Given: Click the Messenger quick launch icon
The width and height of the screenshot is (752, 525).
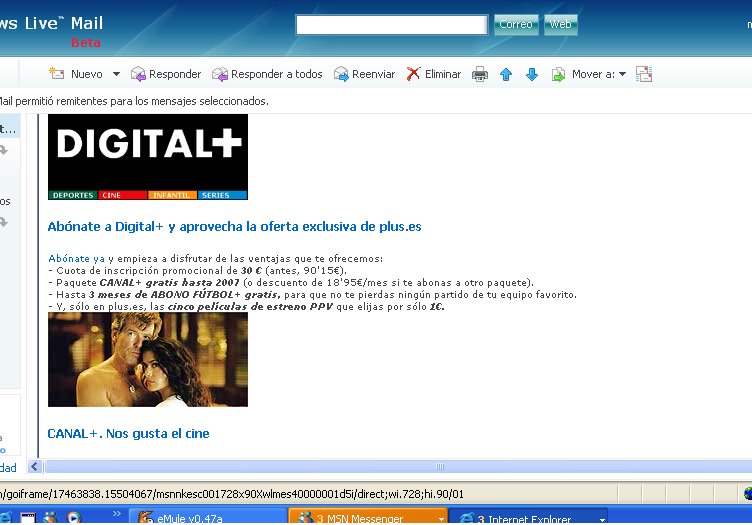Looking at the screenshot, I should 50,518.
